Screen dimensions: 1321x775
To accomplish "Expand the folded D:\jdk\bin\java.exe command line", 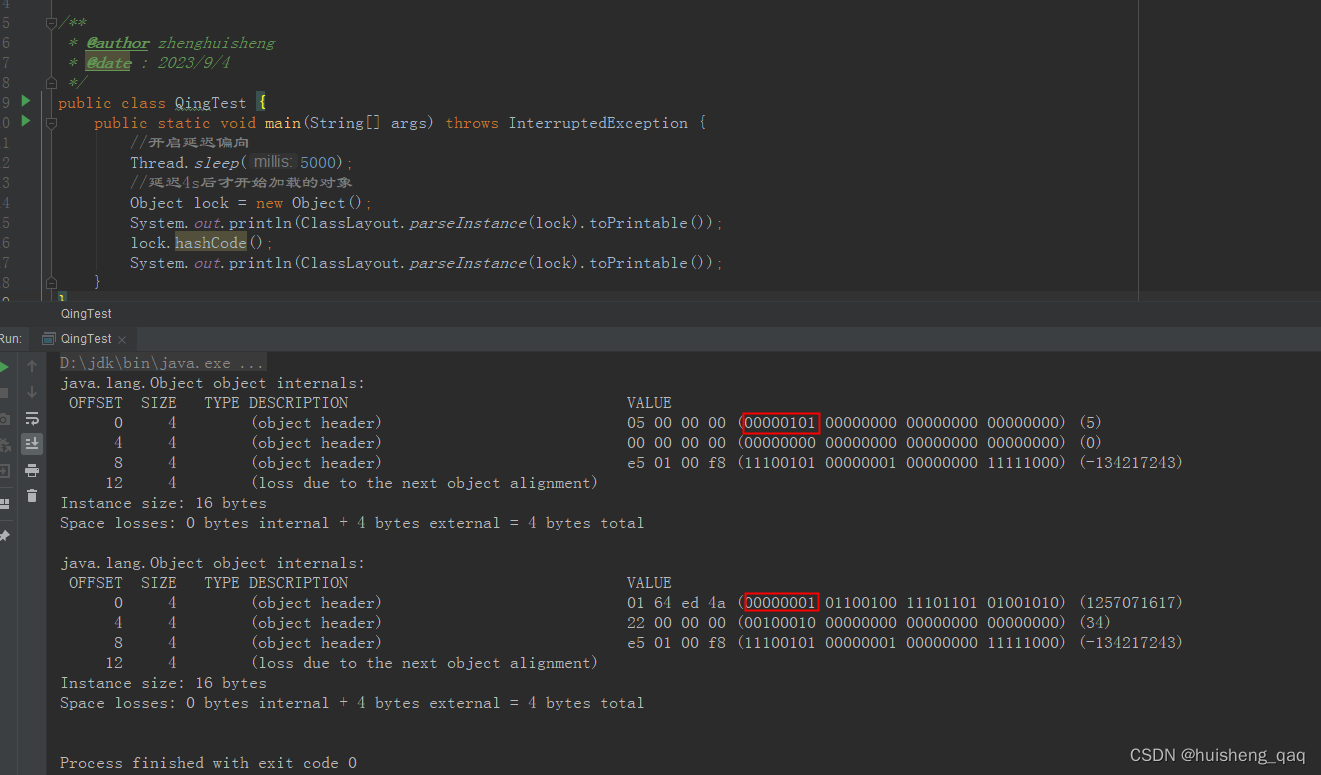I will coord(162,363).
